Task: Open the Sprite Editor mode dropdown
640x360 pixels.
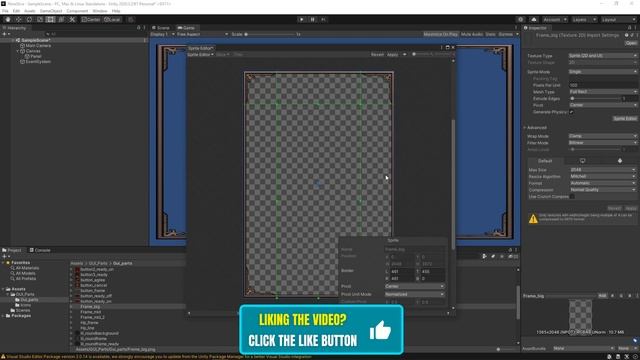Action: 200,54
